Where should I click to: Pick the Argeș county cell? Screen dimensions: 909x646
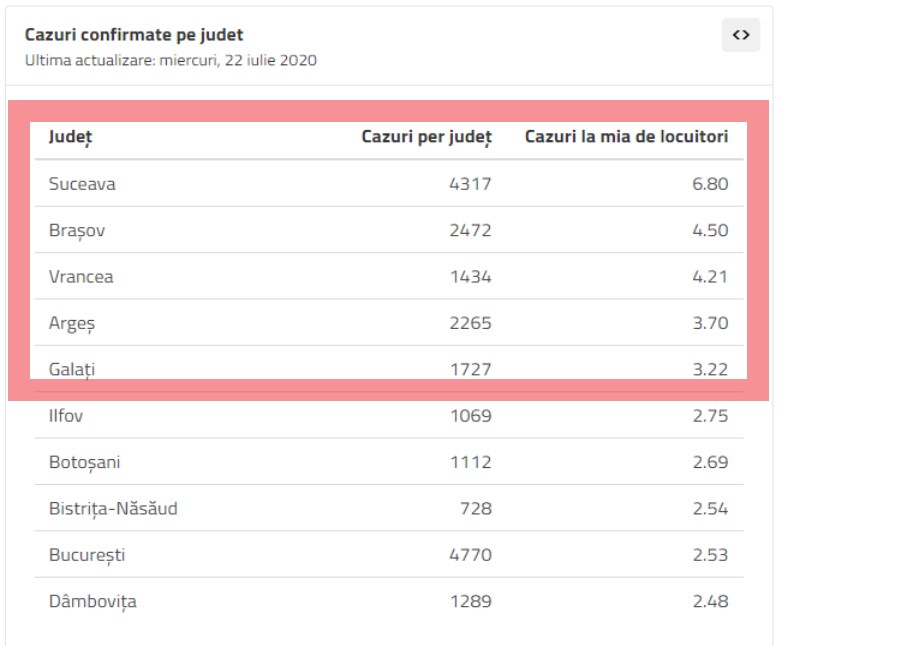(x=70, y=323)
